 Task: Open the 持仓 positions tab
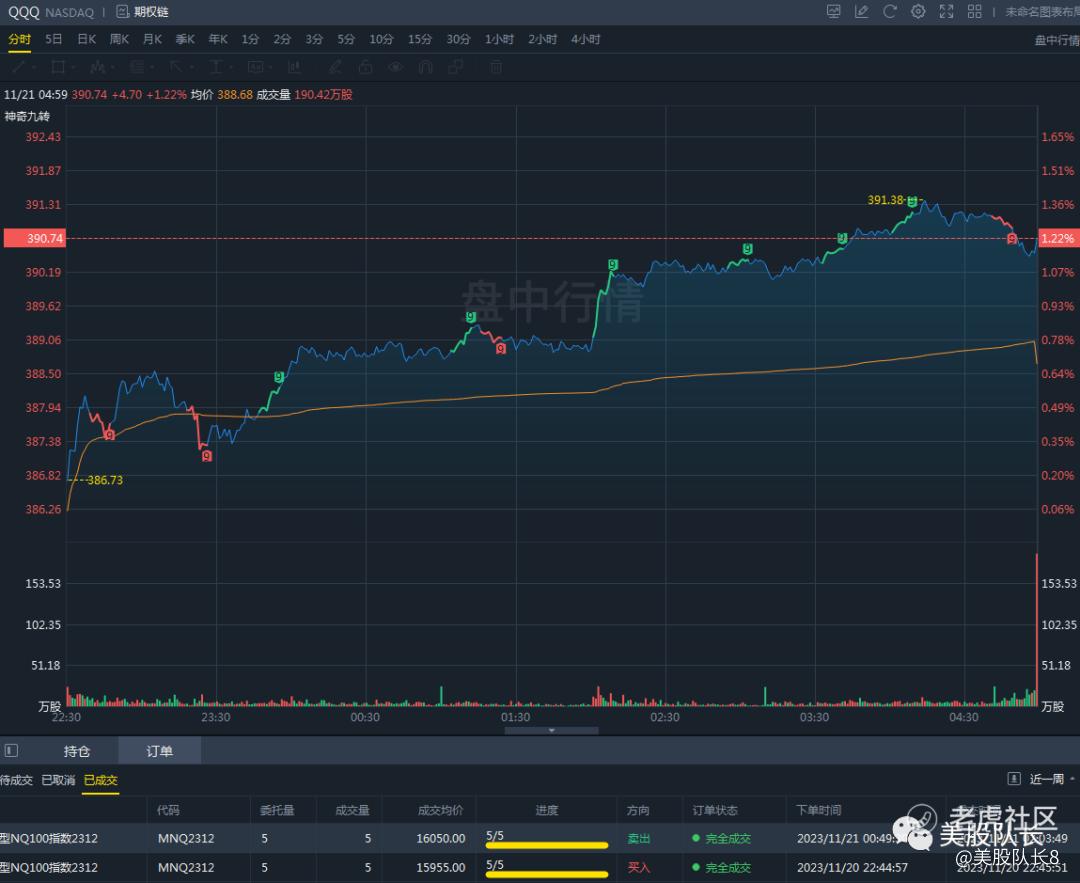tap(76, 751)
